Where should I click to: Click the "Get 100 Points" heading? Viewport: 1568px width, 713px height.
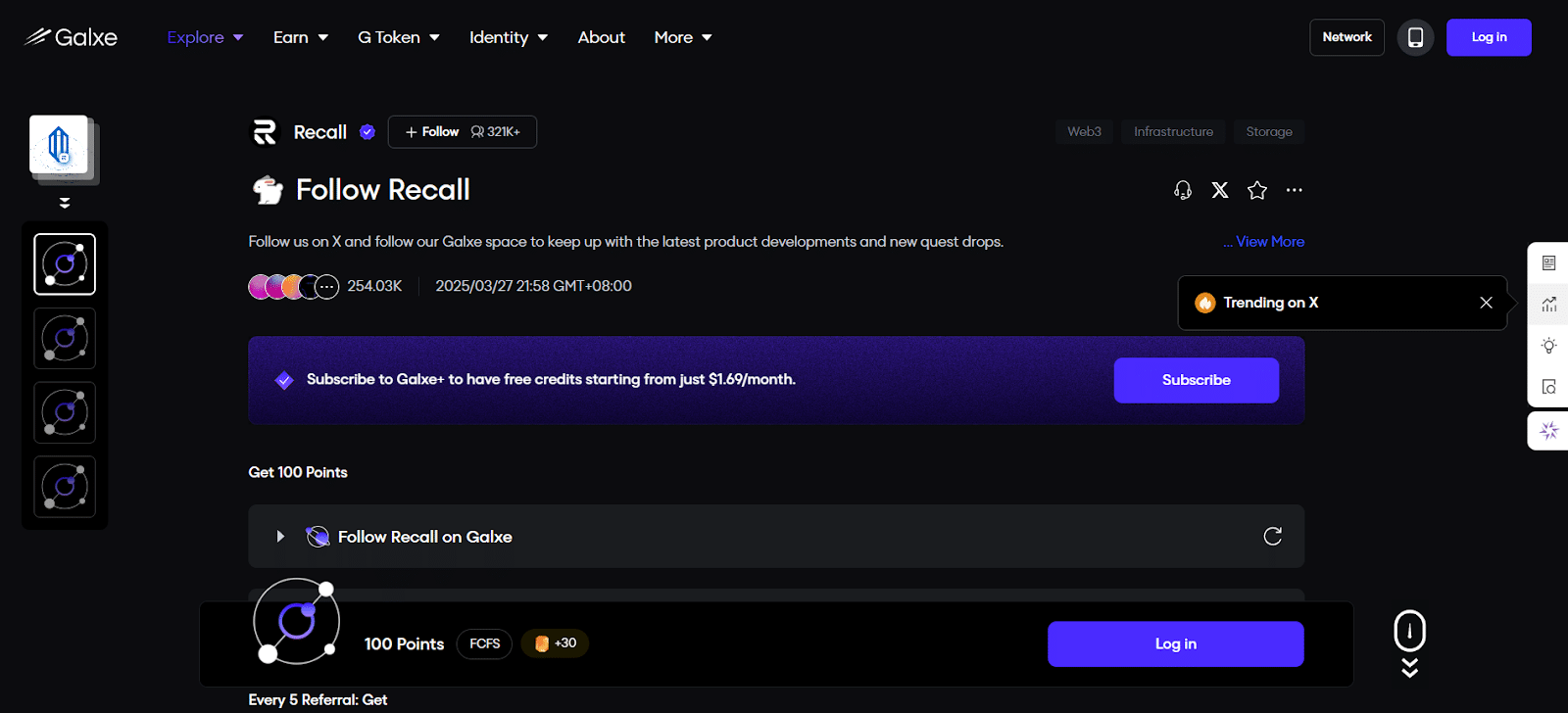coord(298,472)
